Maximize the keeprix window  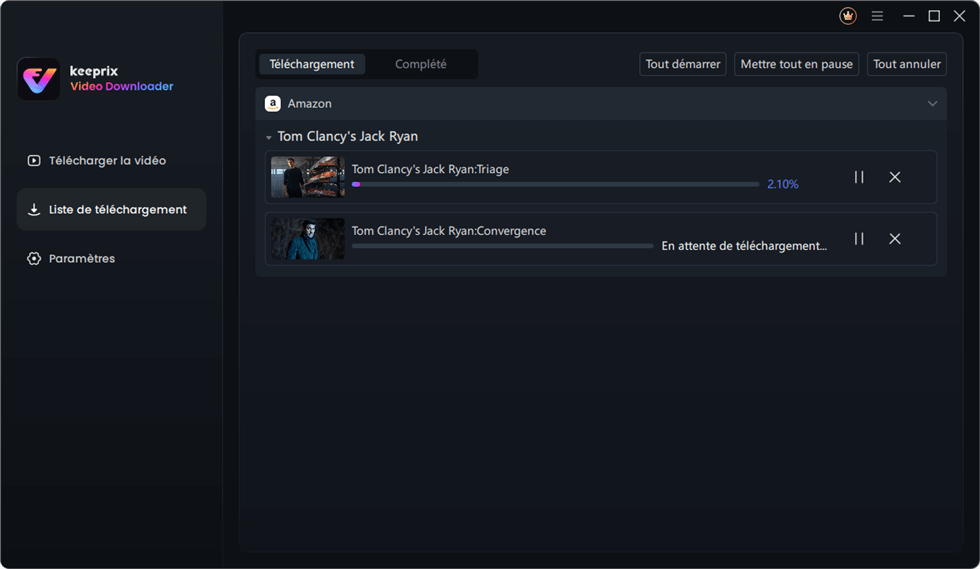(x=934, y=16)
